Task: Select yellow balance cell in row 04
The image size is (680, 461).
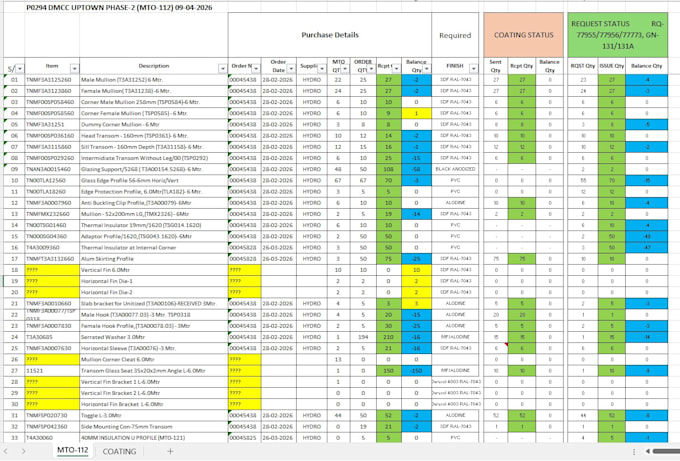Action: [416, 113]
